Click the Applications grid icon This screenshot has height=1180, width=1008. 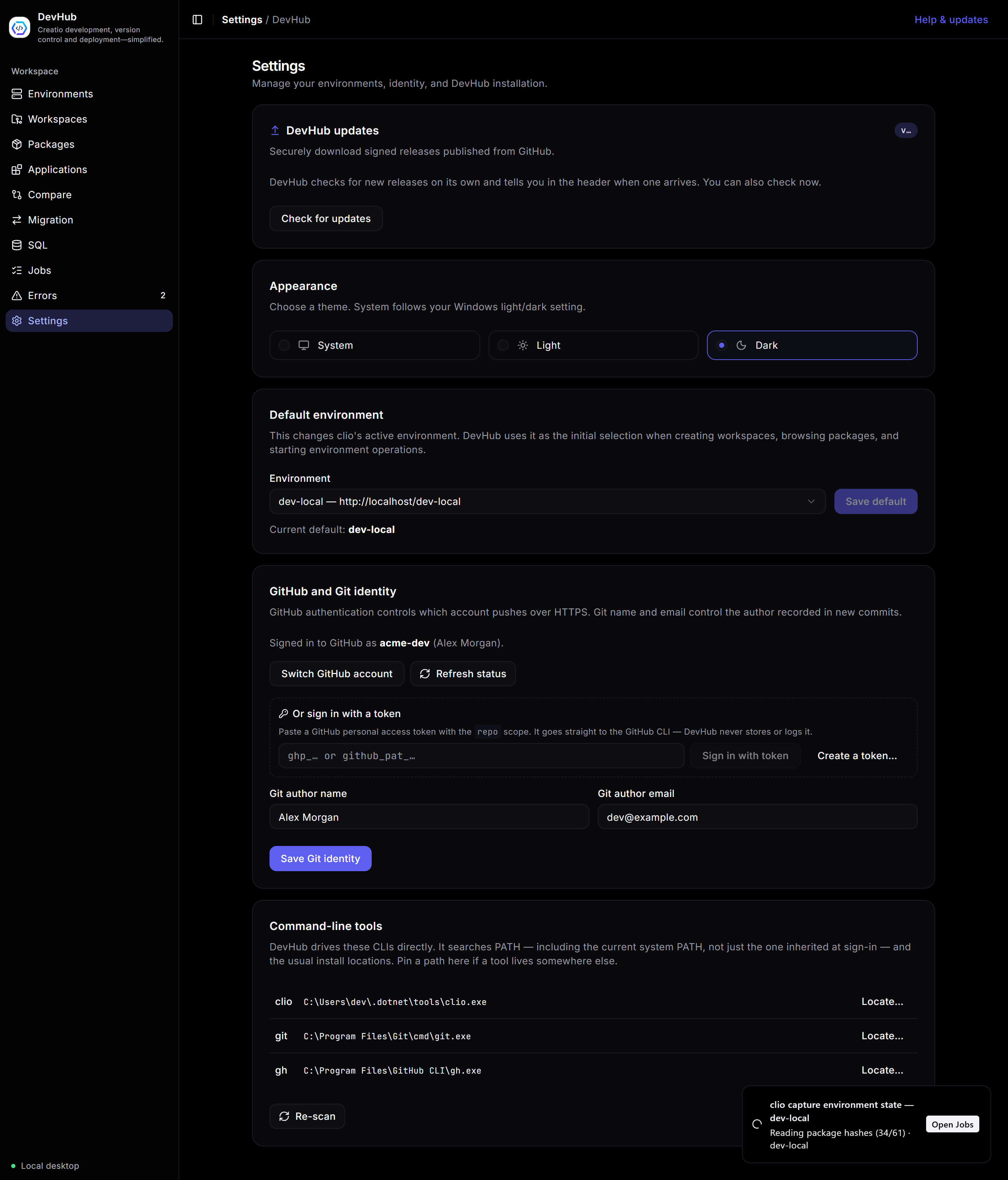click(17, 170)
